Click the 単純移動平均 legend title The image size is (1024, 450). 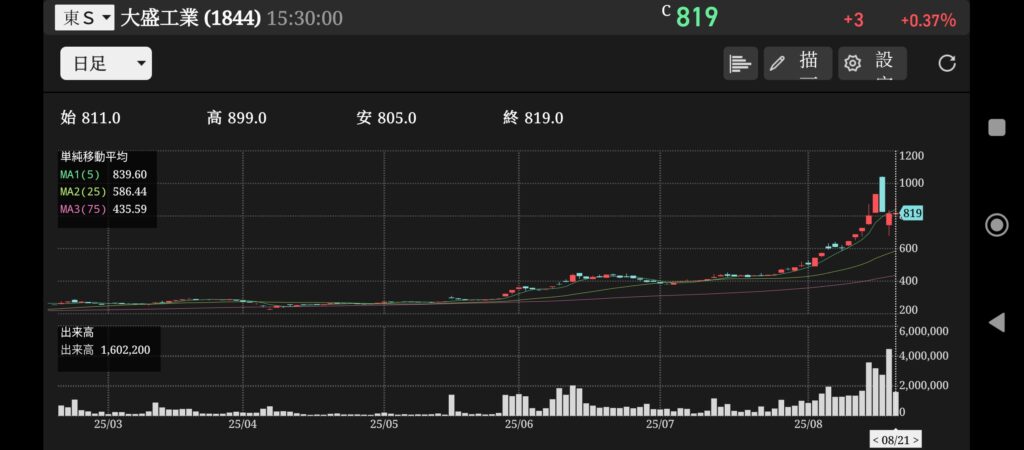(x=94, y=157)
